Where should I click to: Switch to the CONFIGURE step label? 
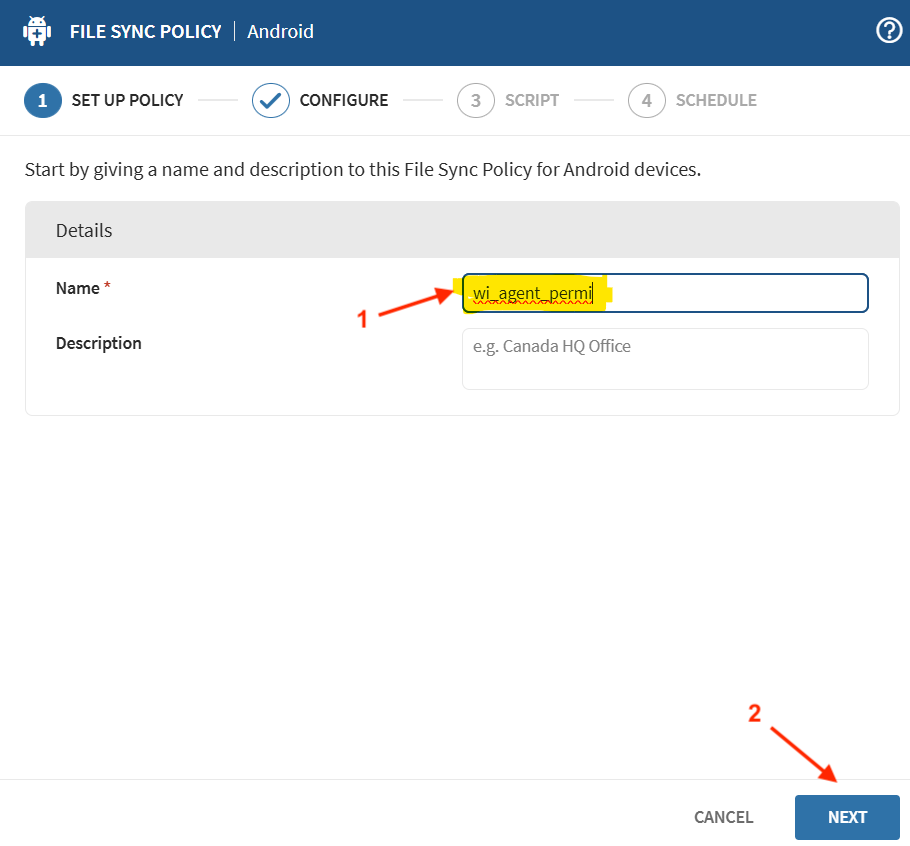click(343, 100)
